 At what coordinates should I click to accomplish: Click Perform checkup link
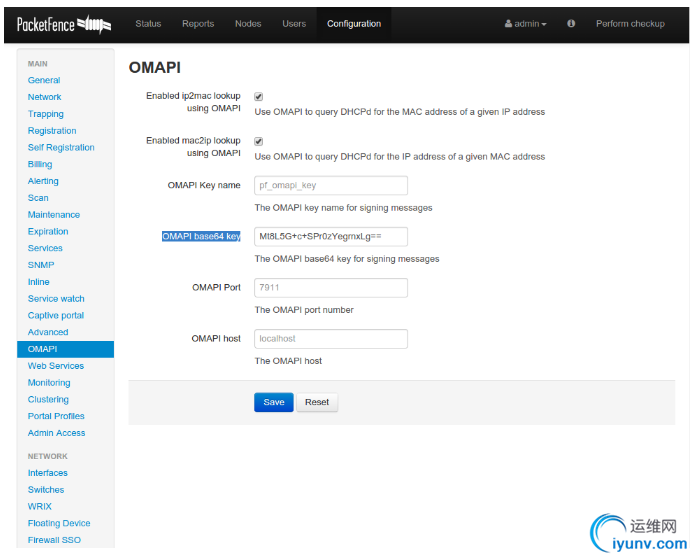(630, 24)
